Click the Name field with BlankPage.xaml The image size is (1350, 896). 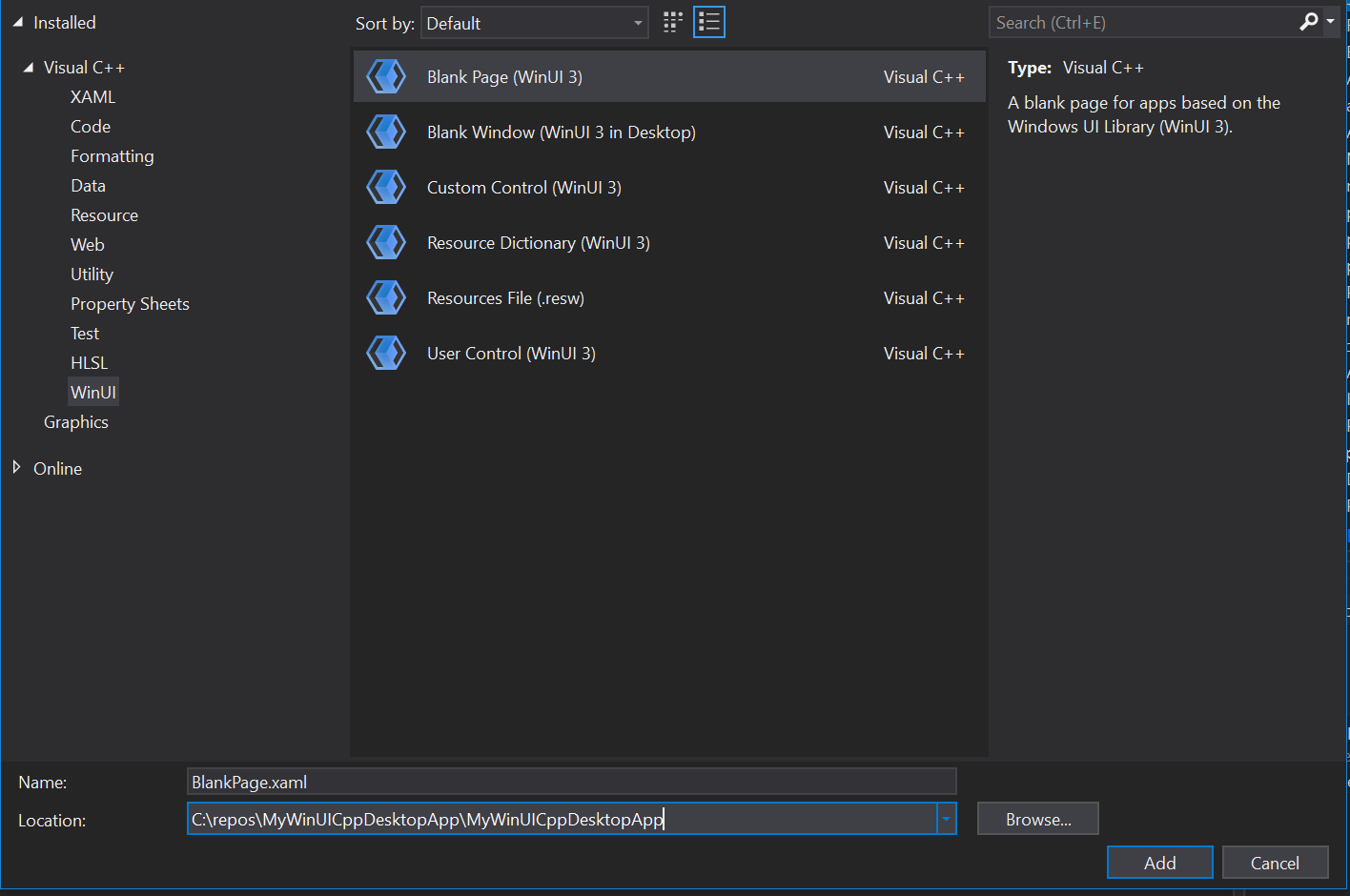(572, 782)
